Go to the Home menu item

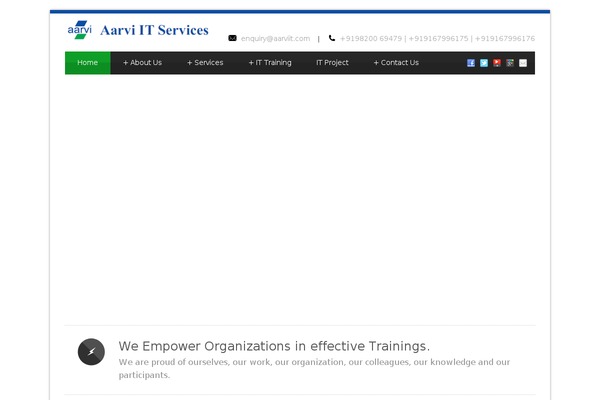[x=88, y=63]
